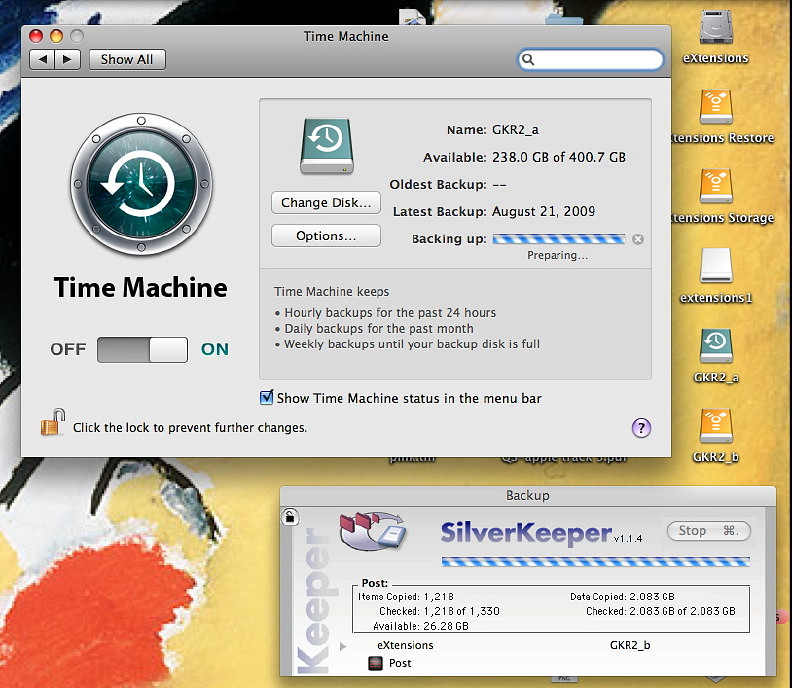Click the SilverKeeper folders-to-disk logo icon
792x688 pixels.
coord(373,530)
